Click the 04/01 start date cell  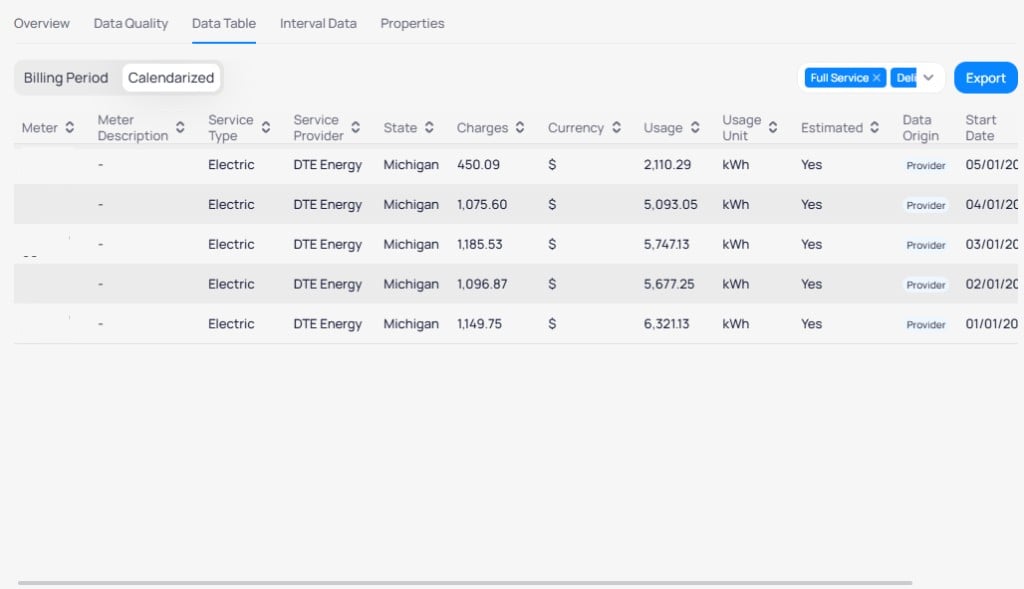[991, 204]
